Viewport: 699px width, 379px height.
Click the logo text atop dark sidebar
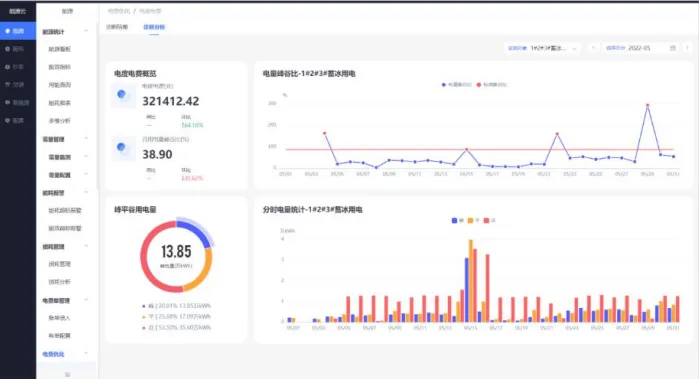17,11
